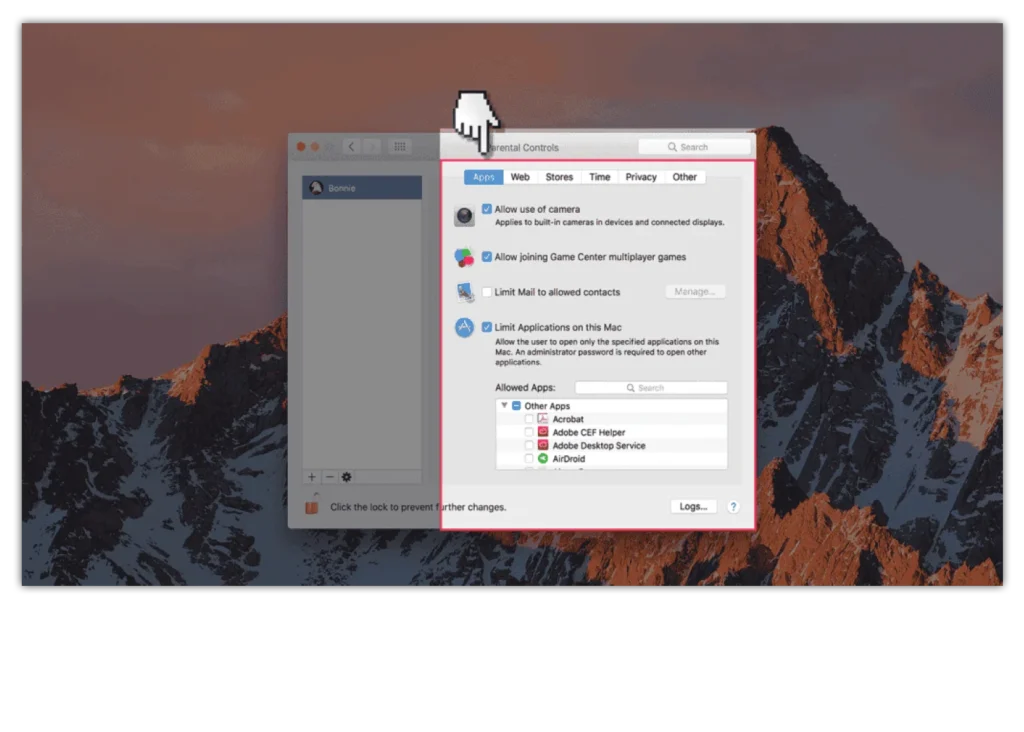Uncheck Limit Applications on this Mac
1024x732 pixels.
click(487, 327)
